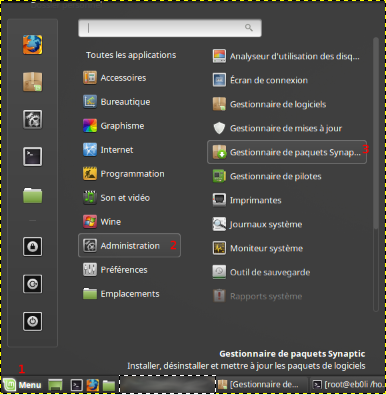Select the Administration category

click(129, 245)
